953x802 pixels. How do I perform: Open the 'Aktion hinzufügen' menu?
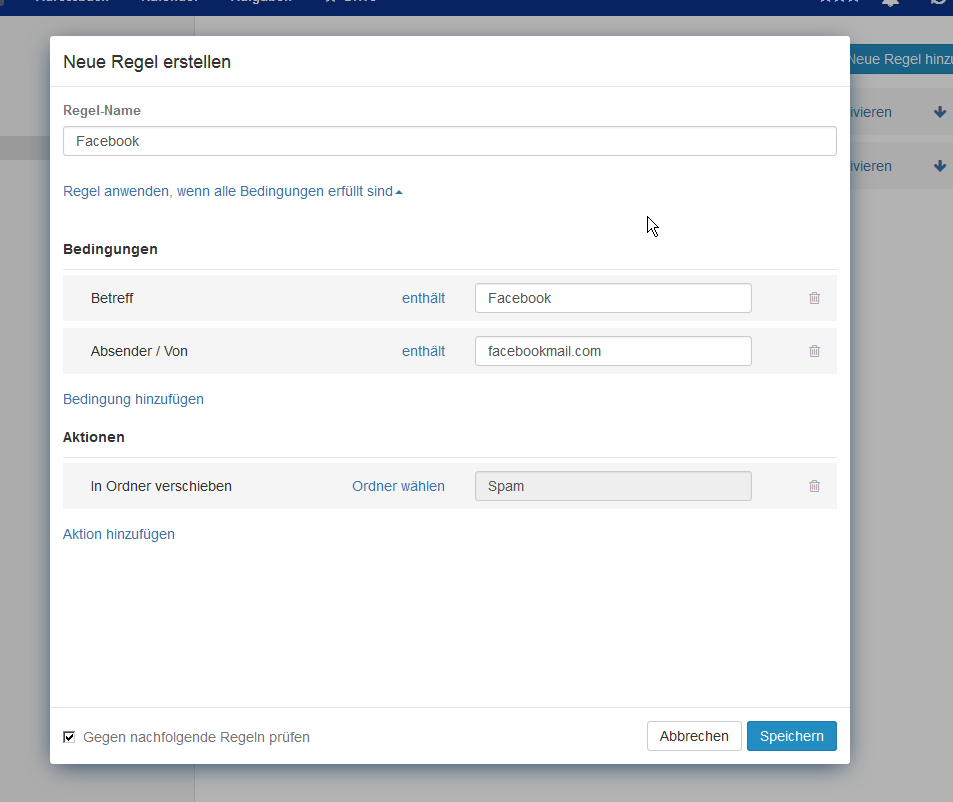(x=119, y=534)
